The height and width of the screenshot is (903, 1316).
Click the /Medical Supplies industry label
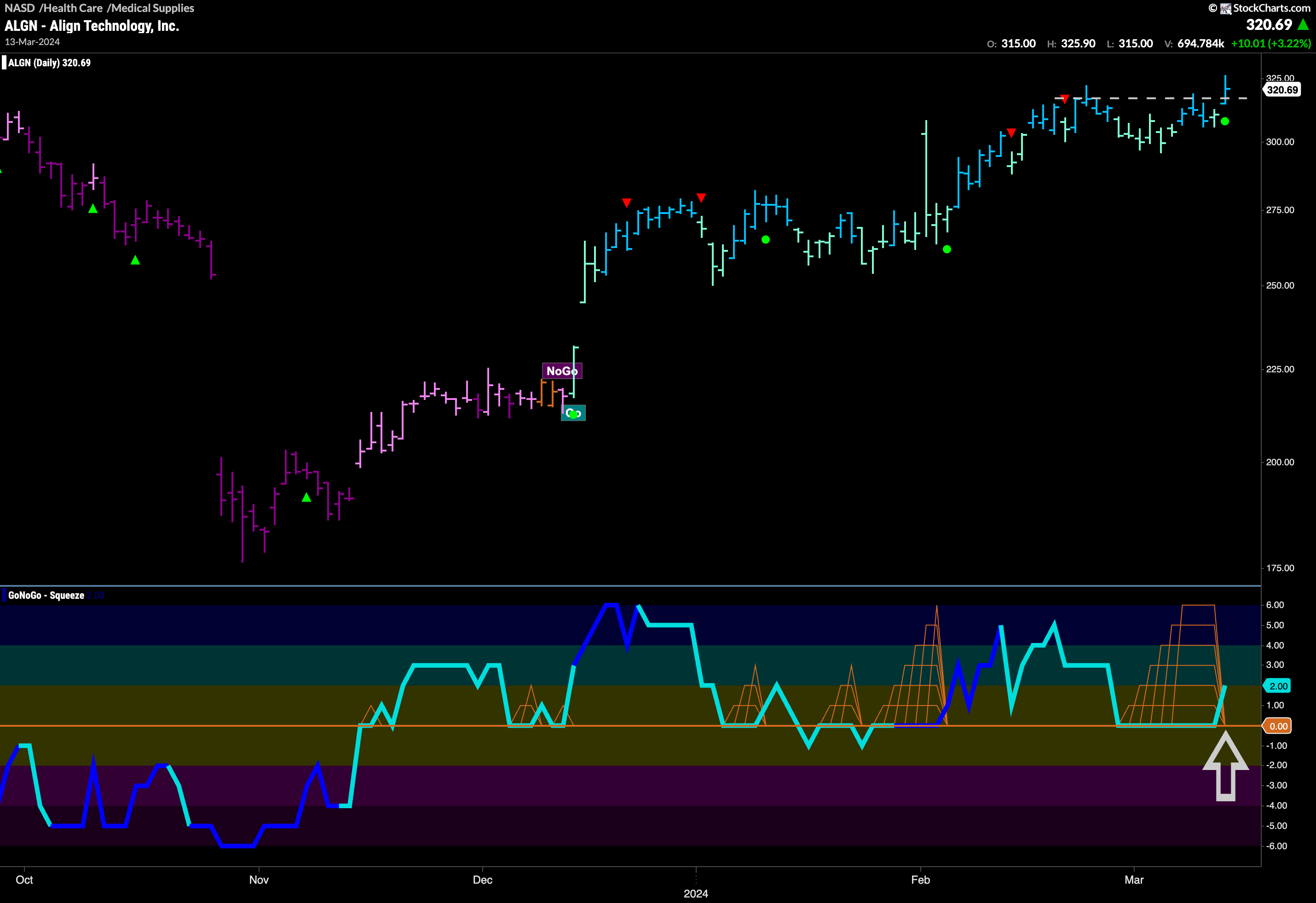coord(150,8)
